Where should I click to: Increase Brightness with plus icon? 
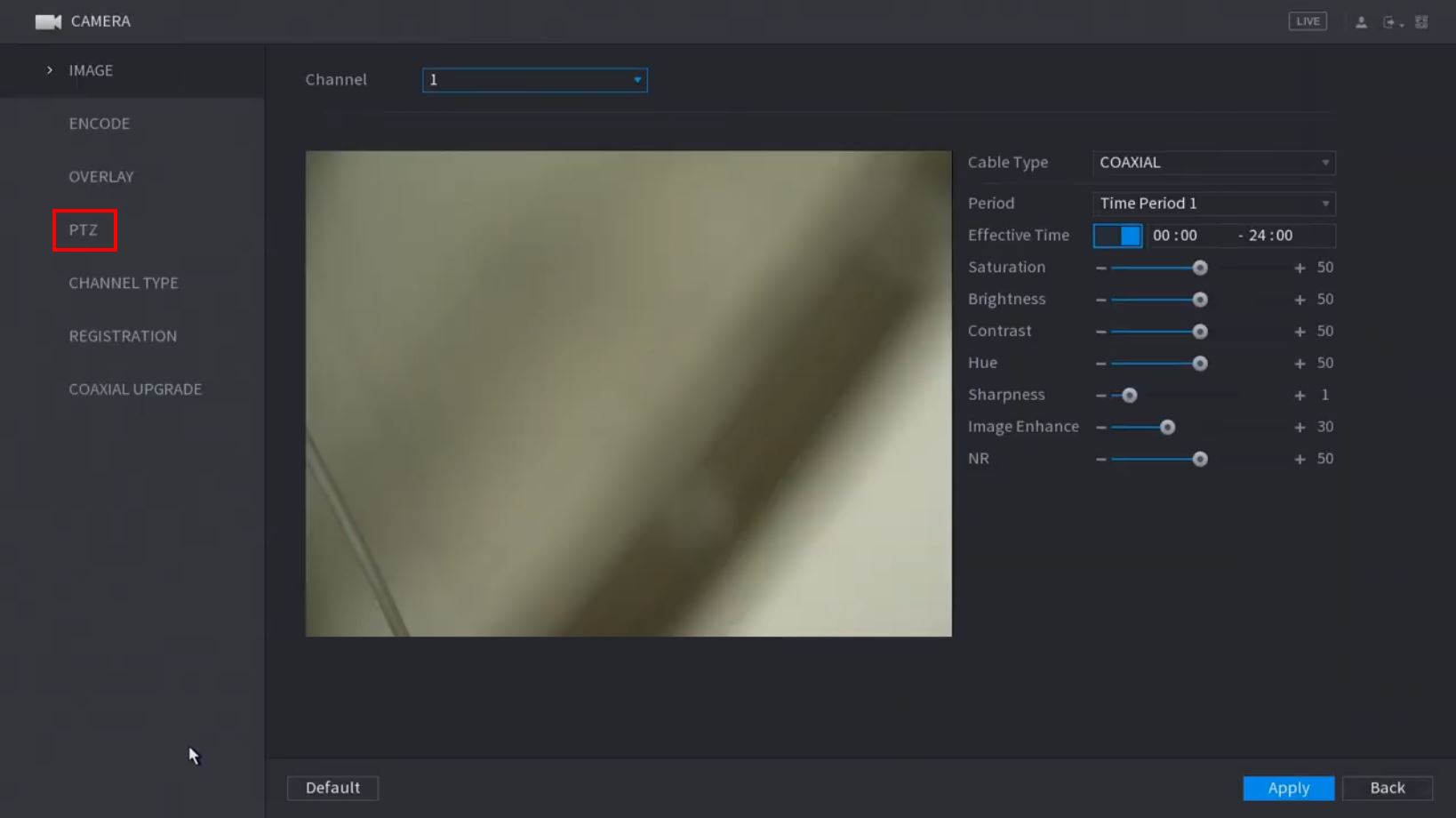[1300, 300]
